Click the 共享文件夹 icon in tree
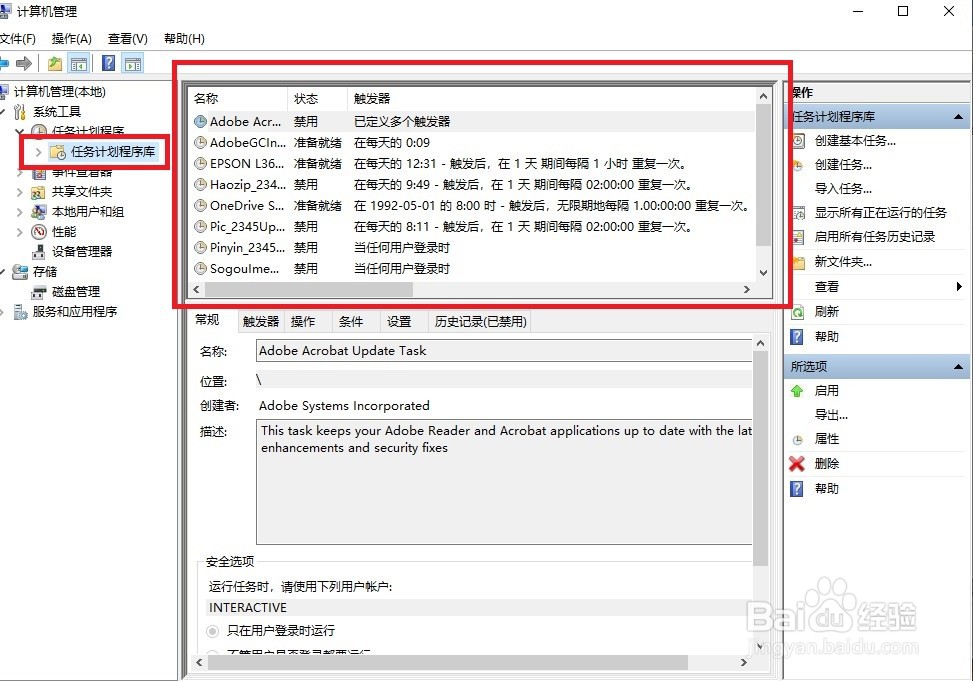The width and height of the screenshot is (973, 681). (38, 192)
